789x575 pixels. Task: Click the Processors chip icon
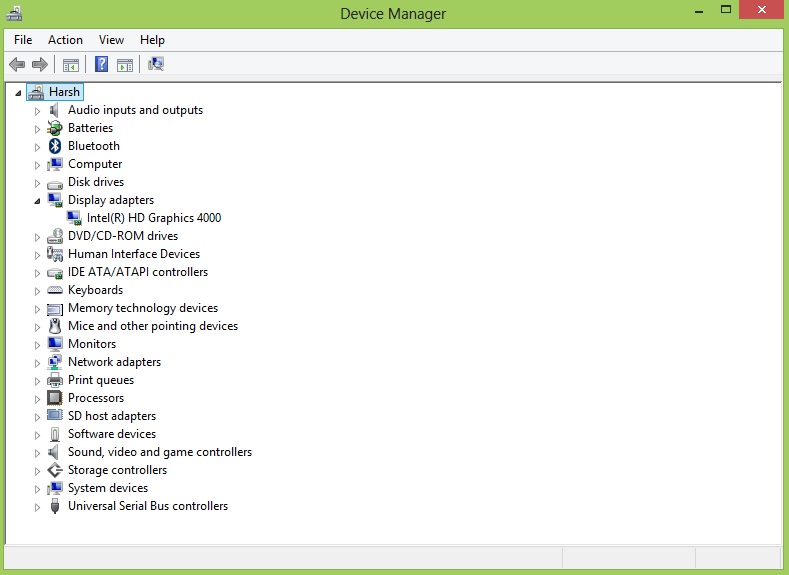pyautogui.click(x=54, y=398)
